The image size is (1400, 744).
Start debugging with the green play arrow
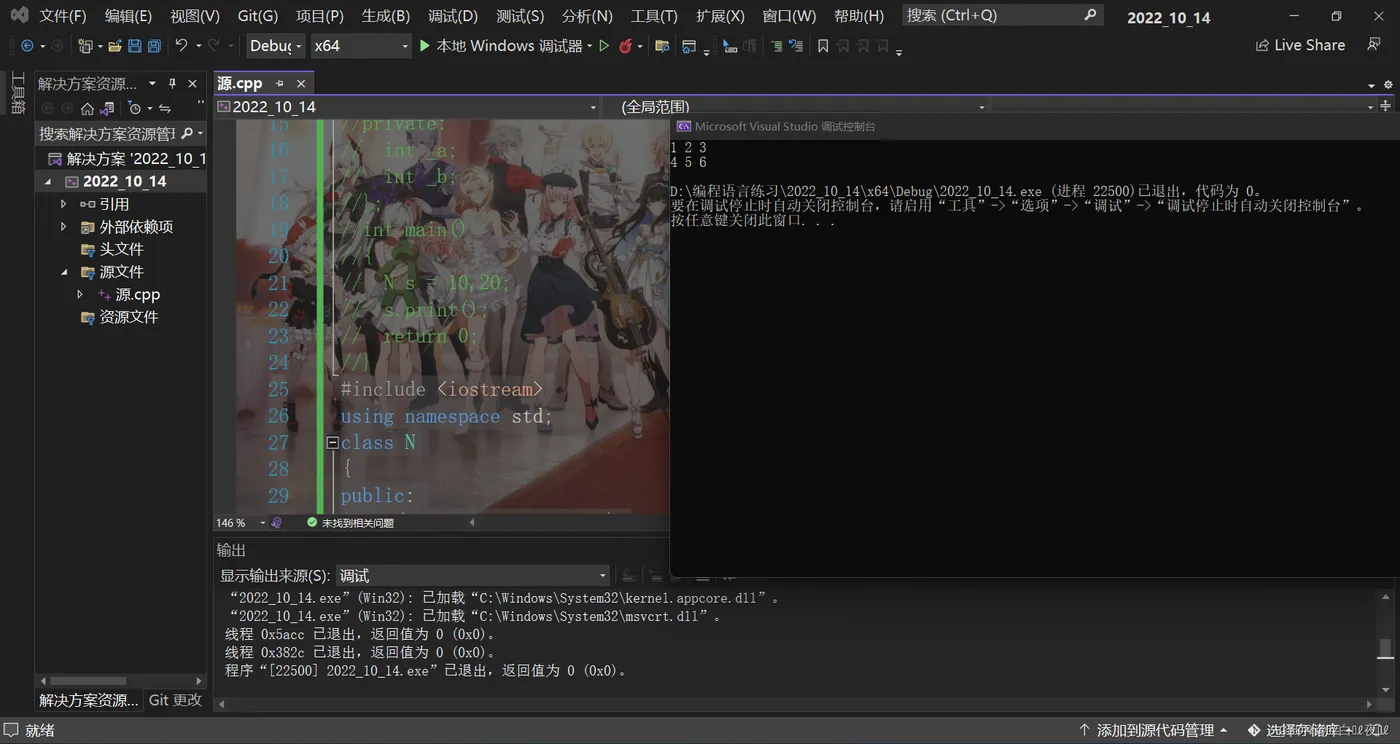click(x=425, y=46)
